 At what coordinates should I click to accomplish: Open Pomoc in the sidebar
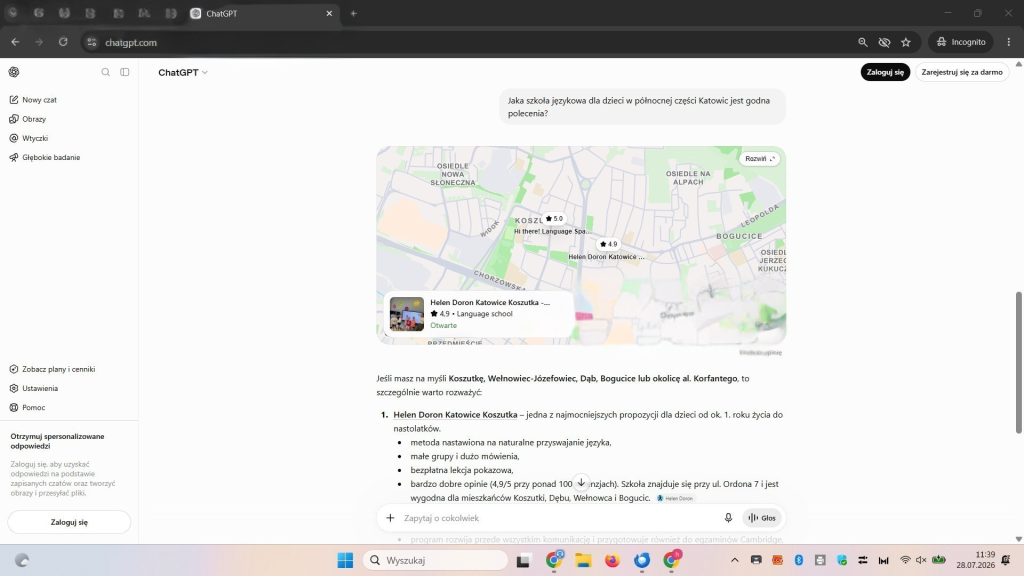click(x=27, y=408)
